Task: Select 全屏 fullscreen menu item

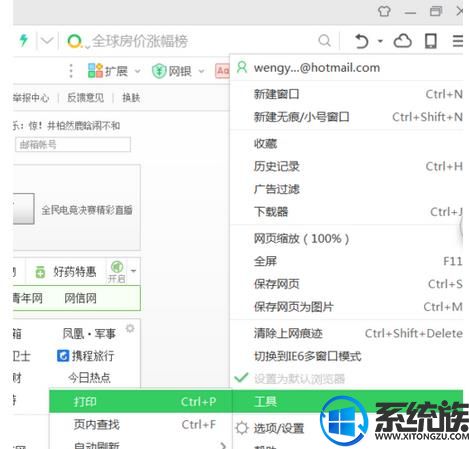Action: (x=347, y=261)
